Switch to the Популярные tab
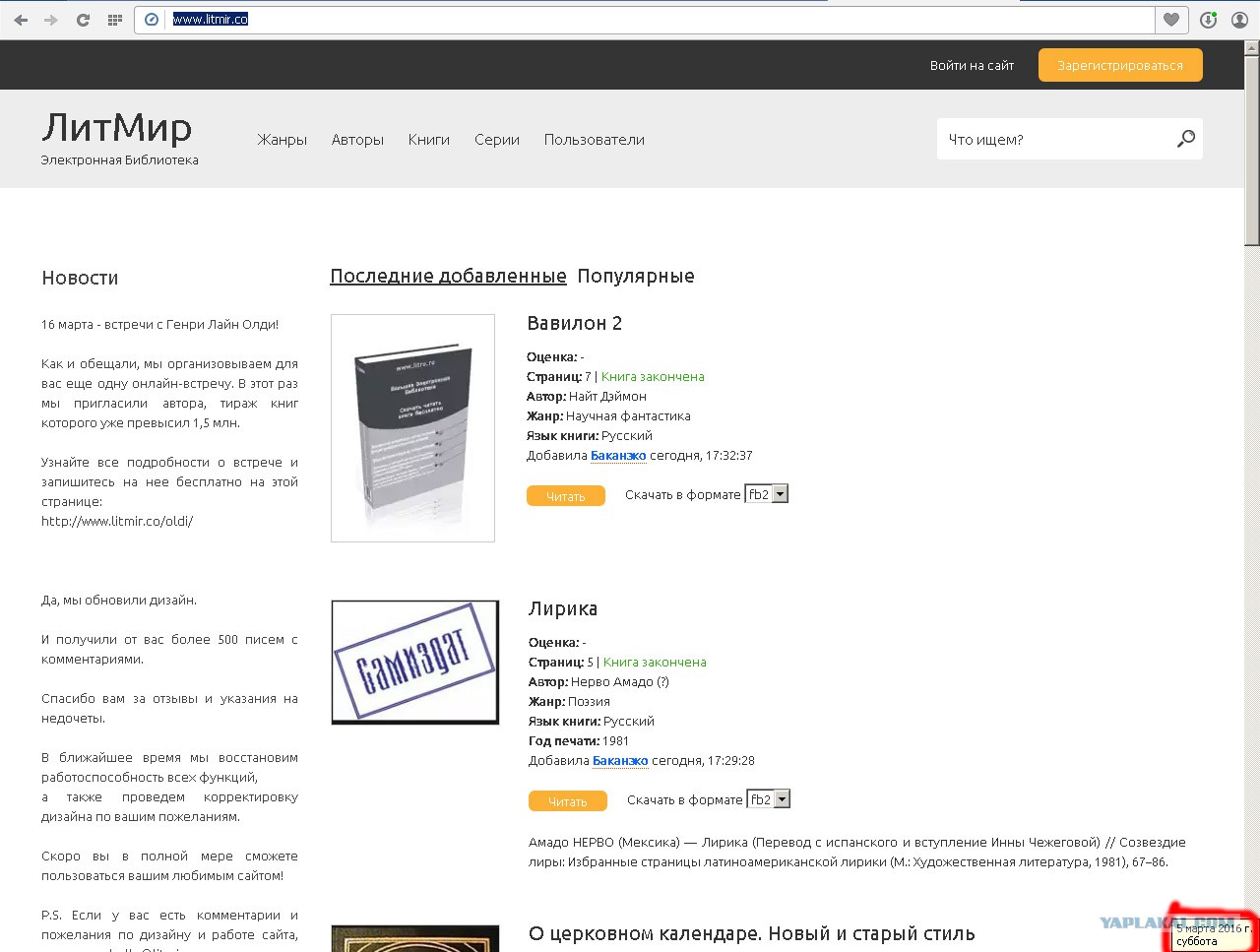 [x=636, y=277]
